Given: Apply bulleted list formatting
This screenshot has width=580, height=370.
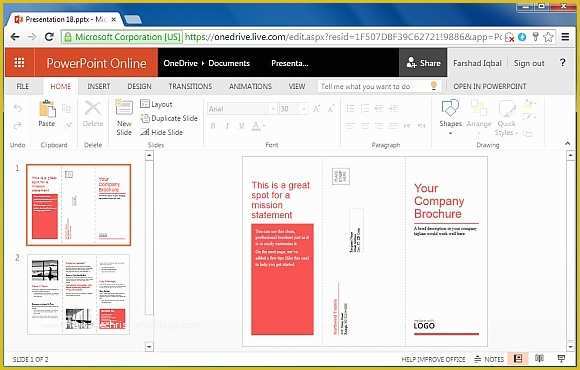Looking at the screenshot, I should [350, 108].
